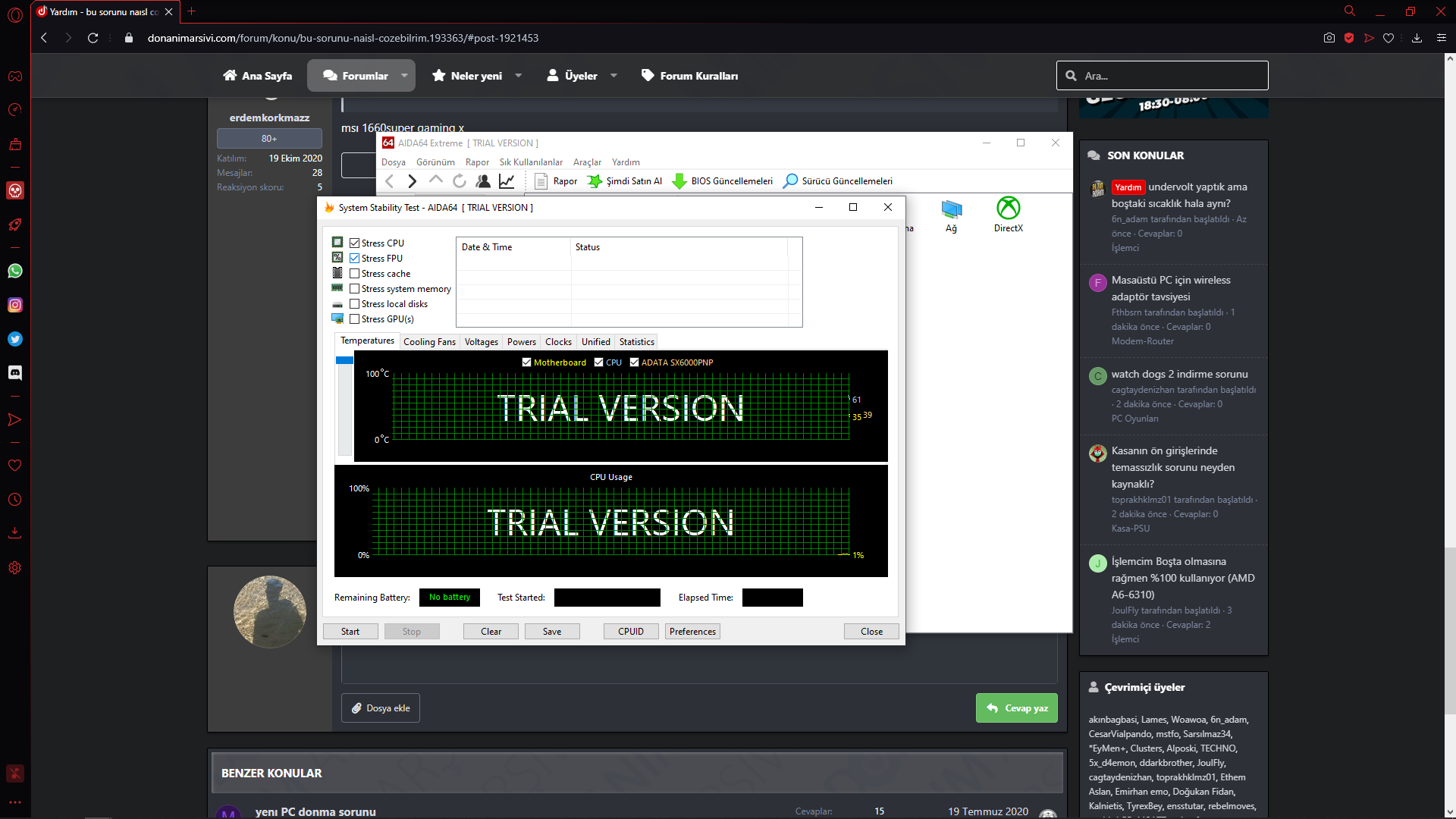Open Dosya menu in AIDA64
This screenshot has height=819, width=1456.
point(393,162)
